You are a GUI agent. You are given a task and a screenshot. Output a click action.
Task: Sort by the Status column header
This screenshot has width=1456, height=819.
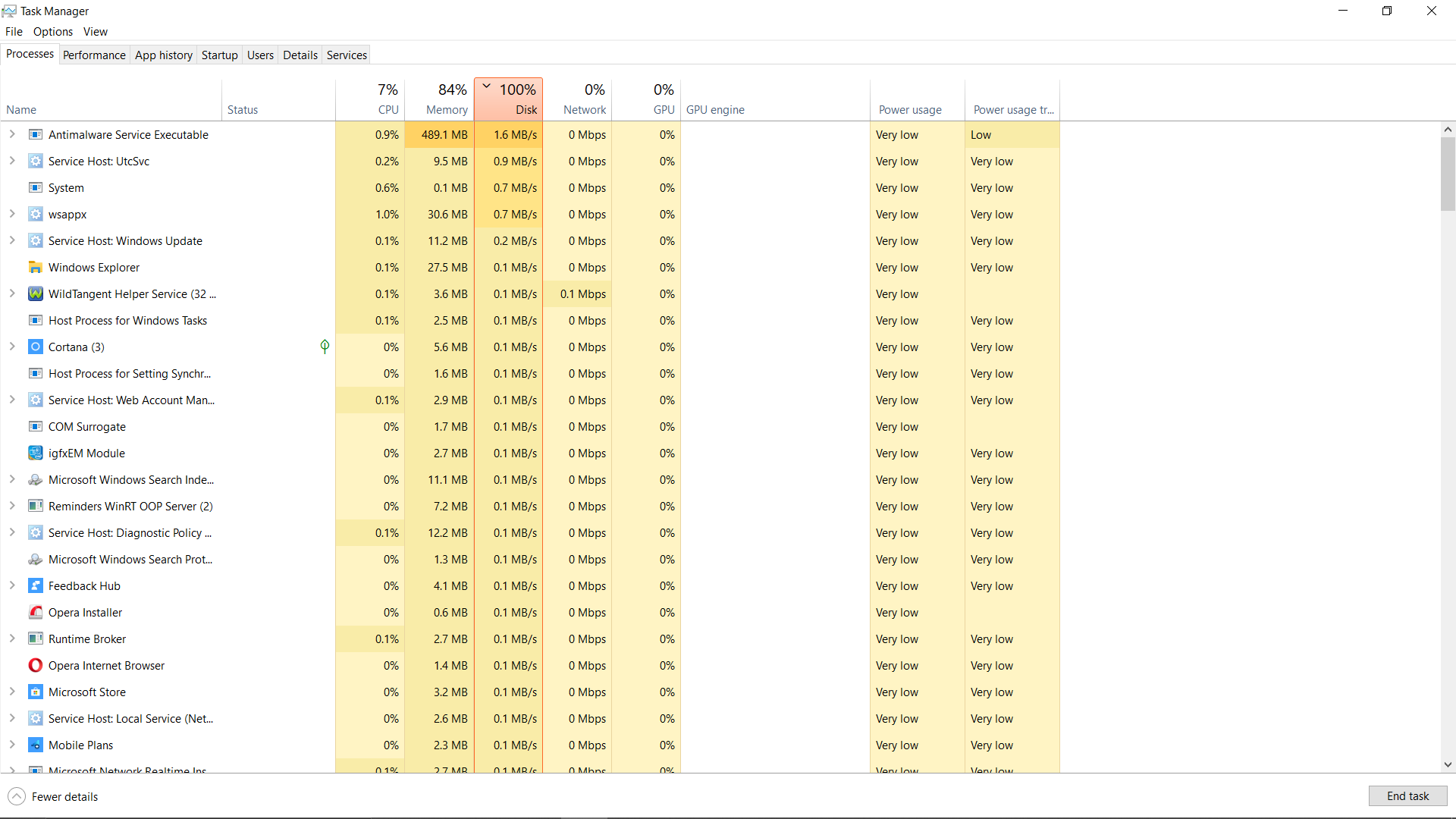coord(278,99)
